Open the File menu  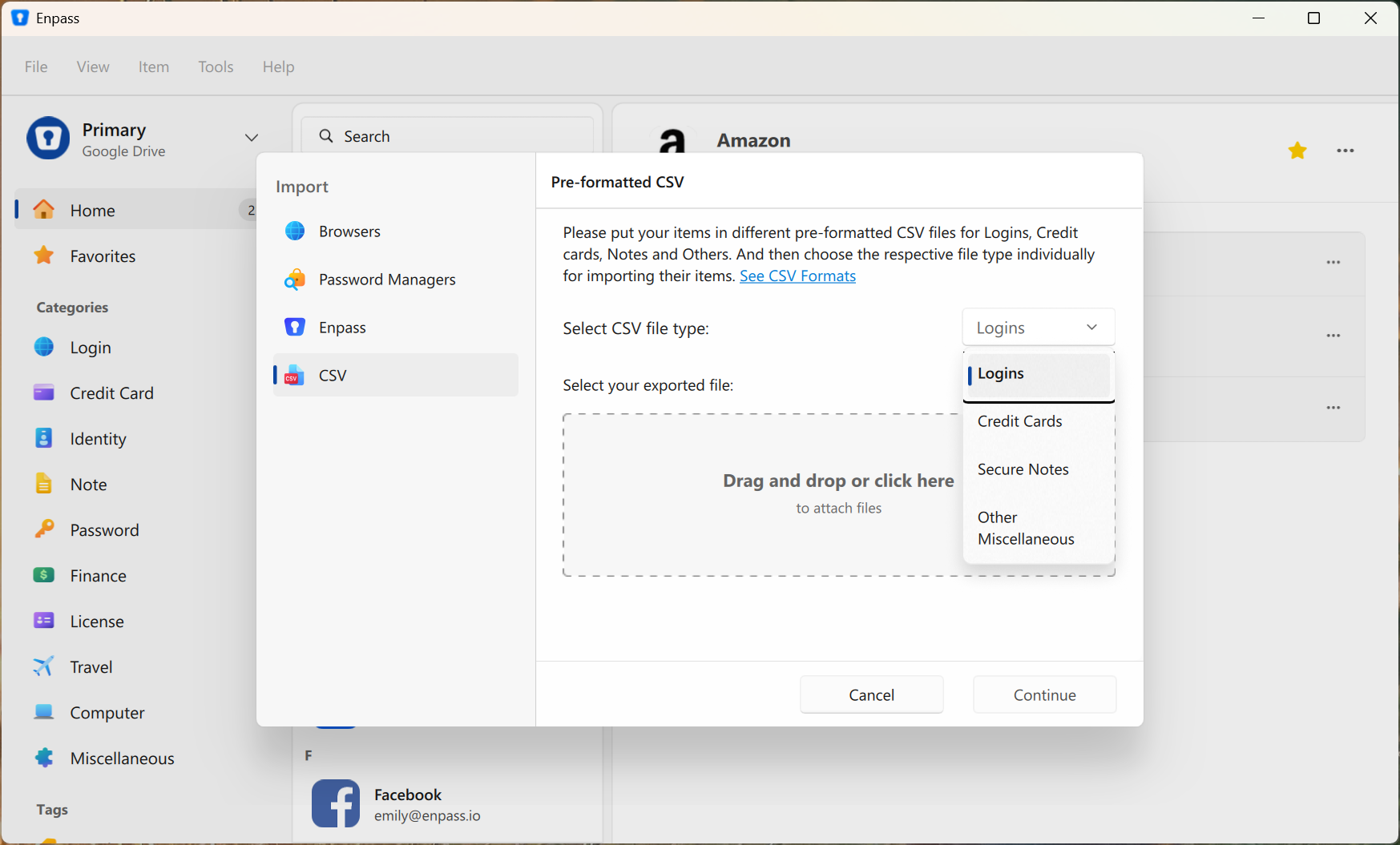coord(36,66)
